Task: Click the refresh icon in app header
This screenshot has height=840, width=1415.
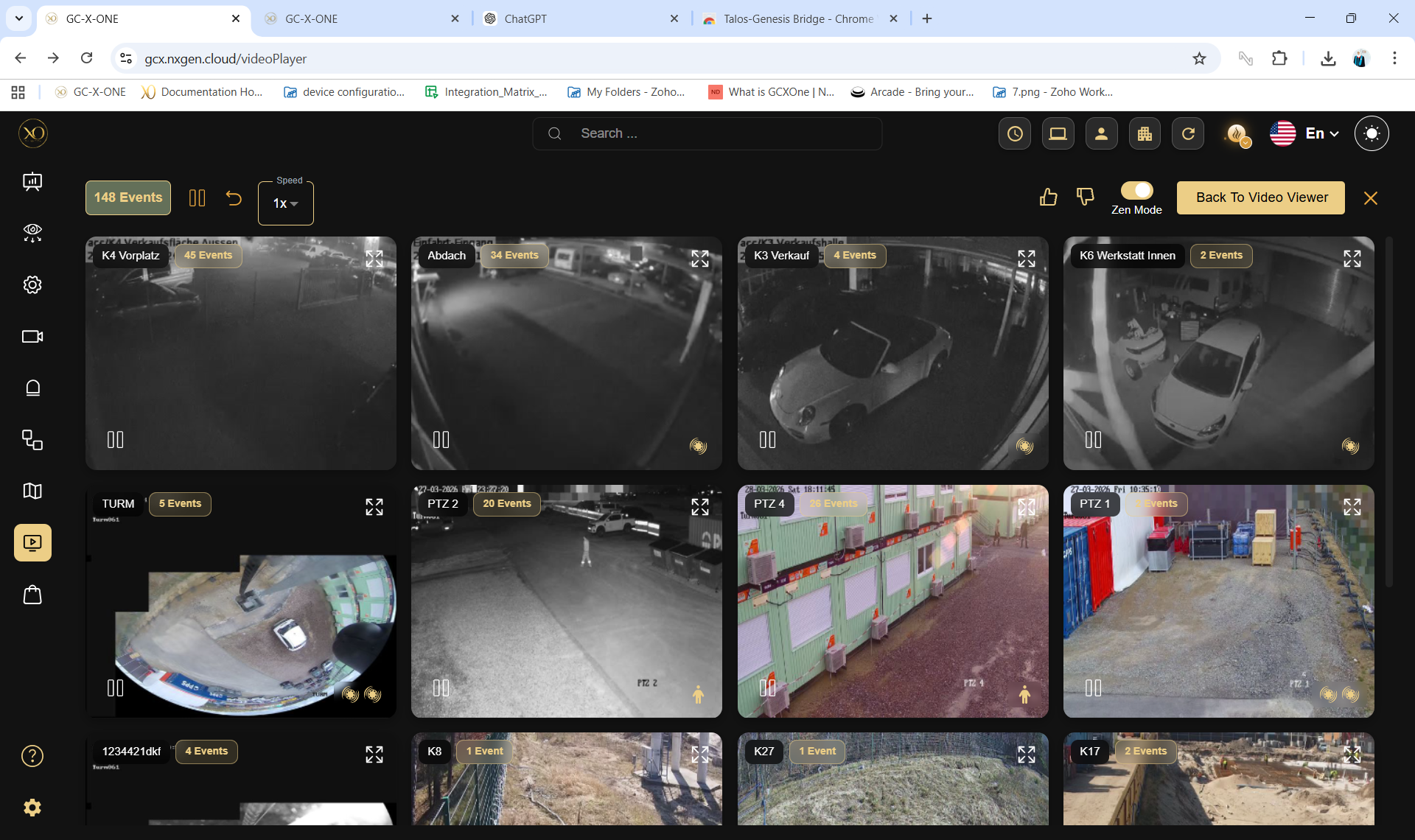Action: coord(1188,133)
